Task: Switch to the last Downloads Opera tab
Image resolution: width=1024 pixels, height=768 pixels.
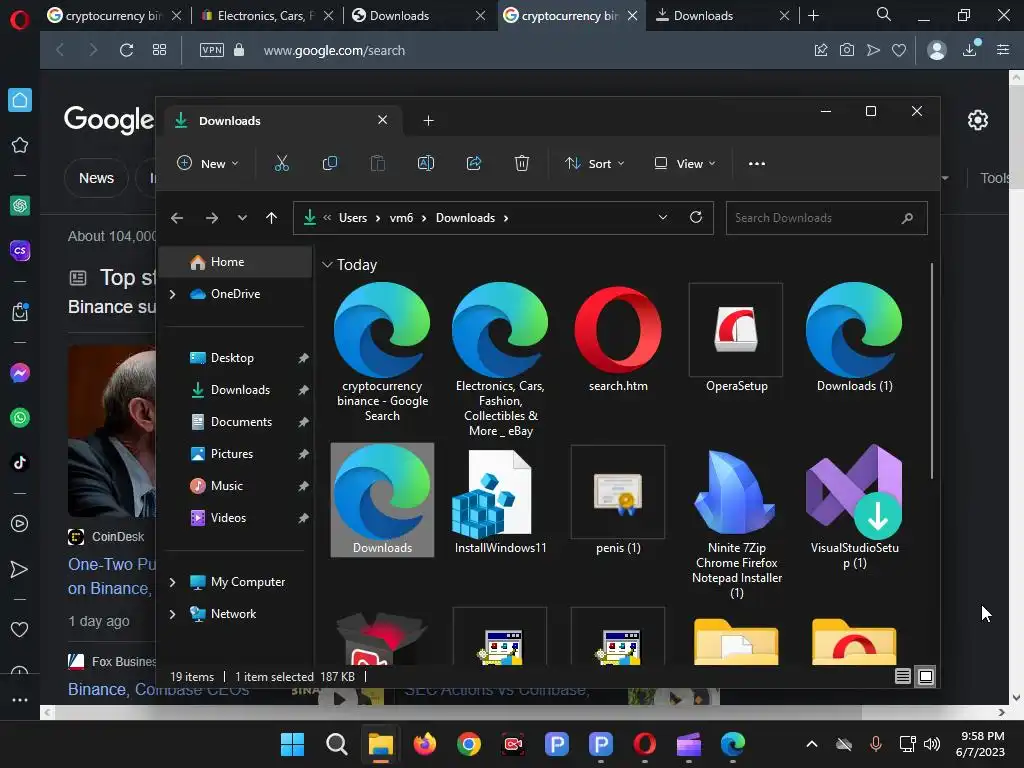Action: 721,16
